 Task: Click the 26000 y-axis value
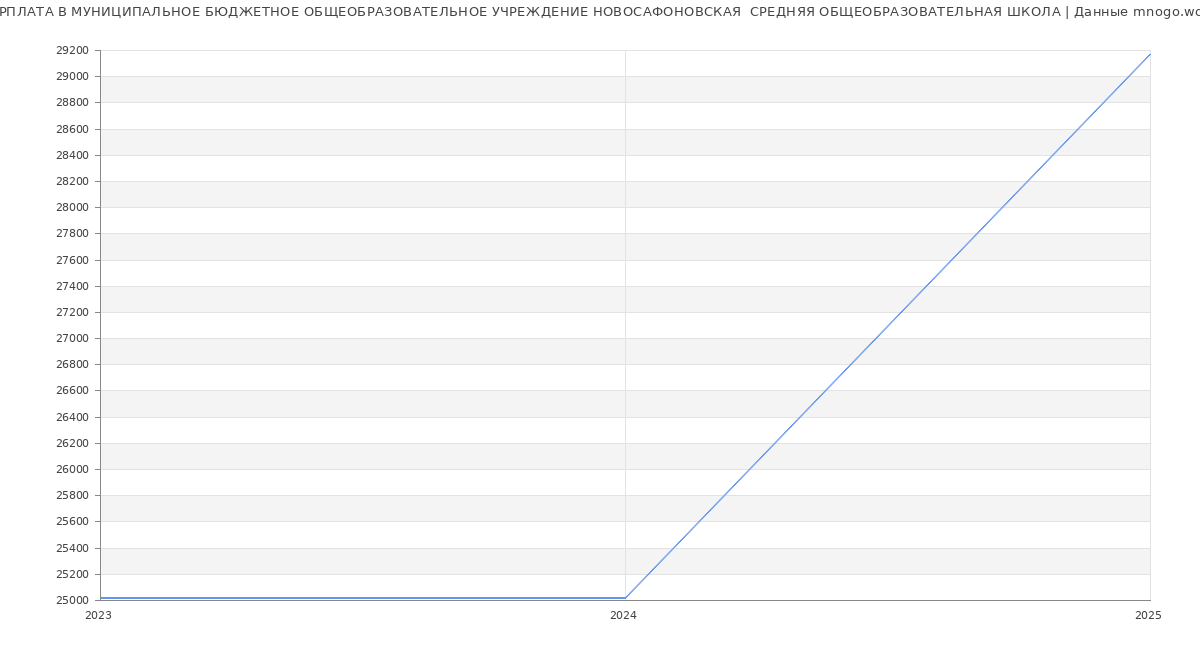(x=72, y=469)
